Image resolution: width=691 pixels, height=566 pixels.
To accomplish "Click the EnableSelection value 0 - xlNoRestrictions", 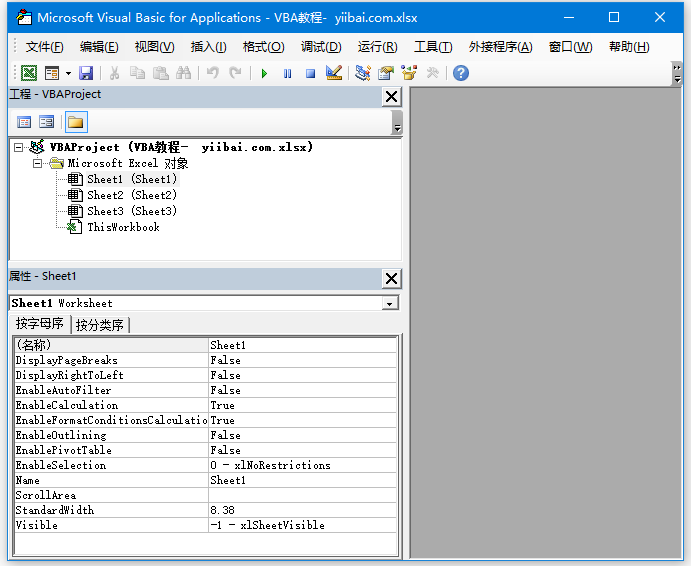I will pos(302,465).
